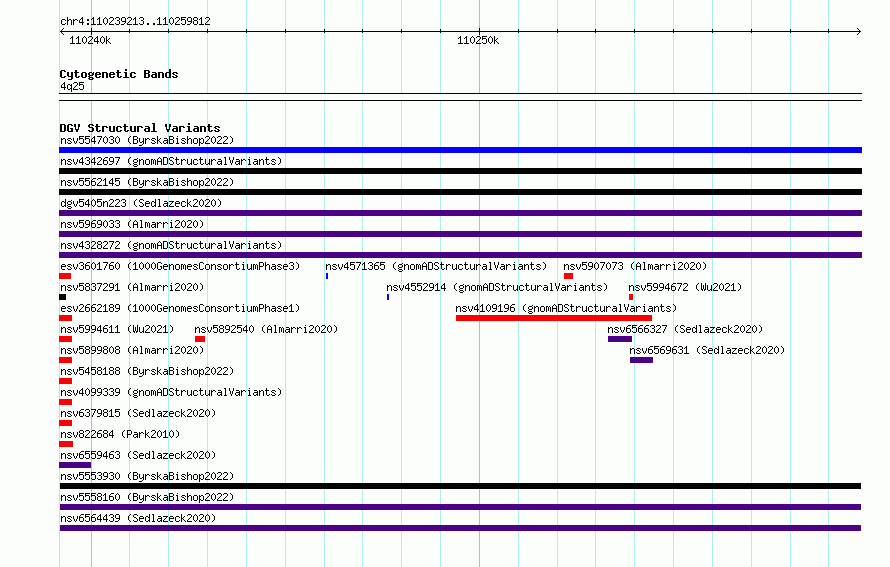Image resolution: width=890 pixels, height=567 pixels.
Task: Click the 110250k ruler tick label
Action: [x=478, y=40]
